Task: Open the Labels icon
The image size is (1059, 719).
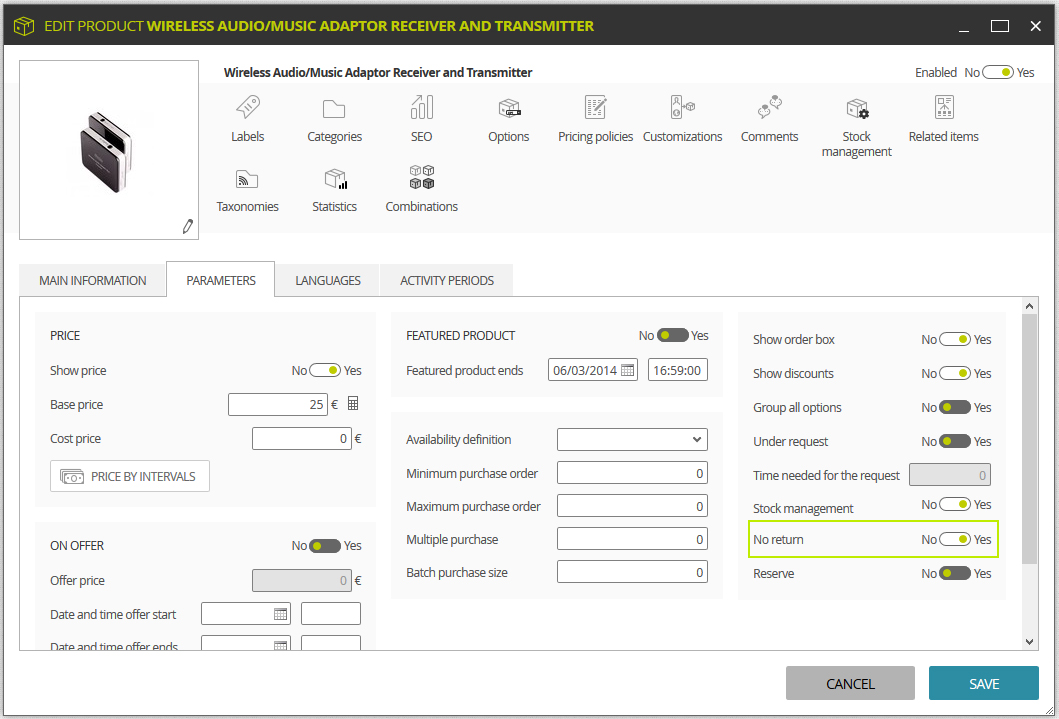Action: point(247,107)
